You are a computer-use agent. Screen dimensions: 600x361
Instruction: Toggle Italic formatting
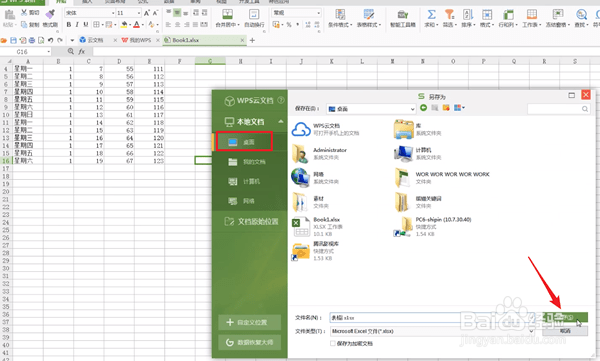point(77,25)
